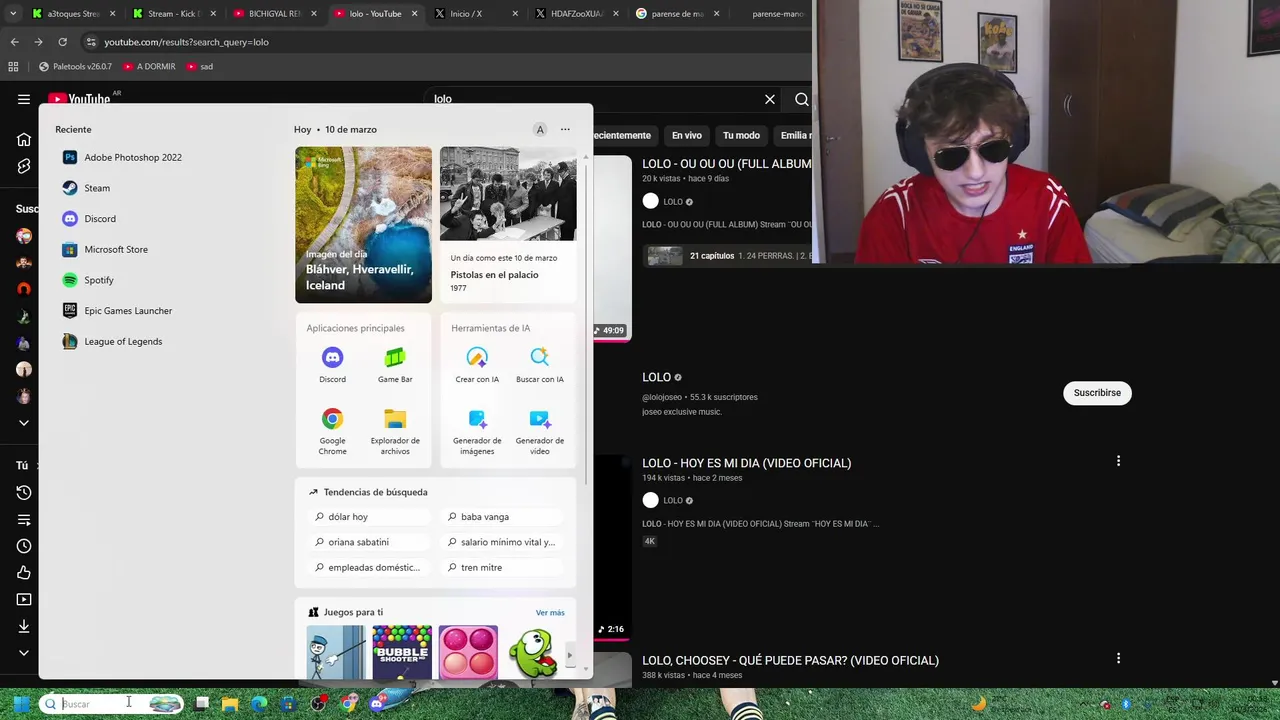Reload the YouTube page in Chrome
This screenshot has height=720, width=1280.
62,42
